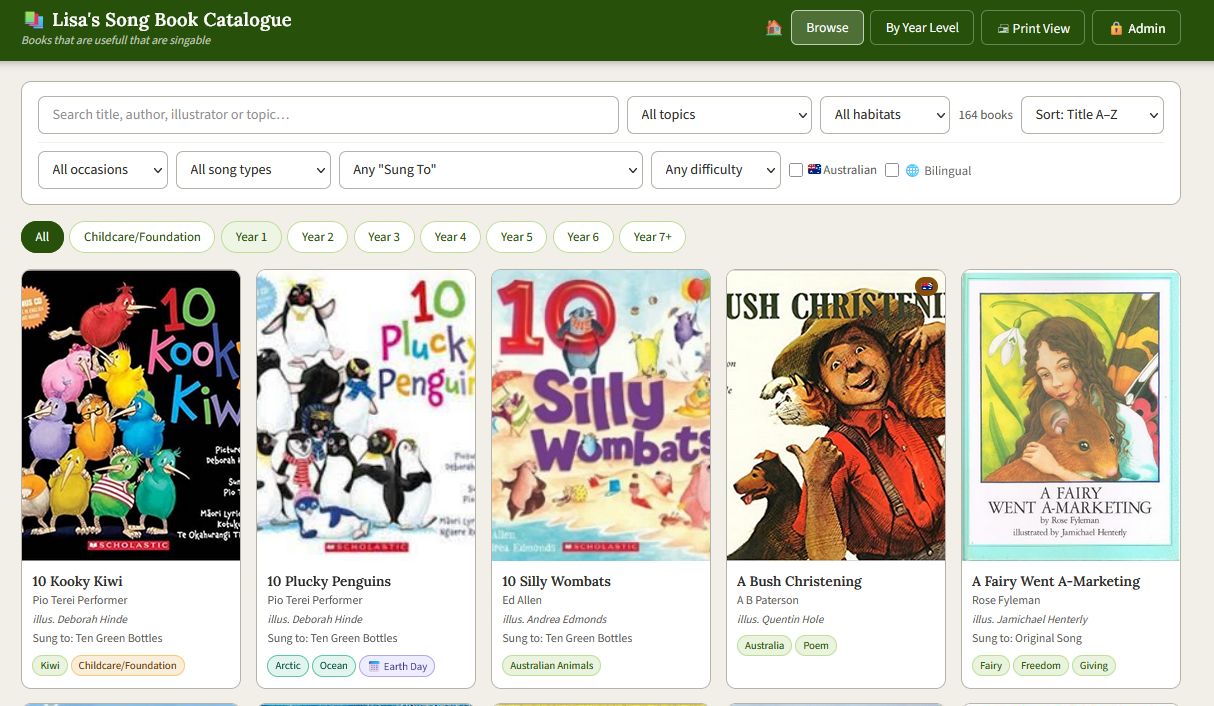Click the globe icon beside Bilingual

click(912, 171)
